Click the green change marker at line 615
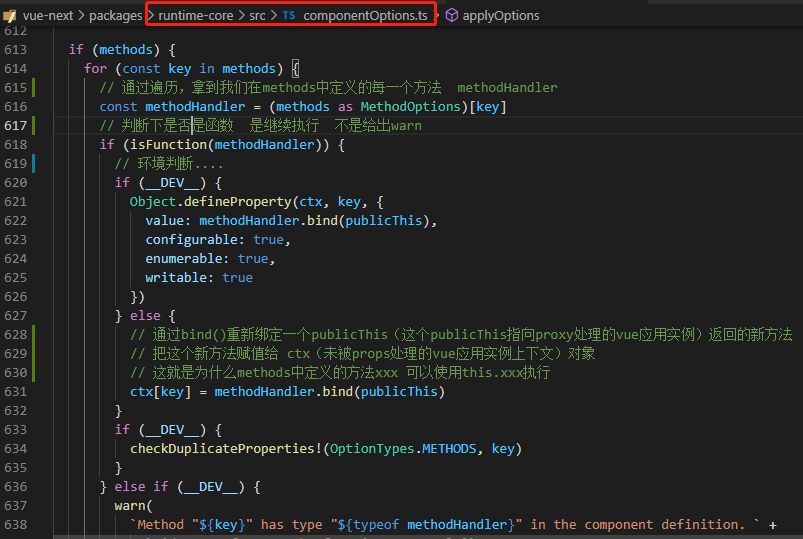Image resolution: width=803 pixels, height=539 pixels. click(x=34, y=88)
